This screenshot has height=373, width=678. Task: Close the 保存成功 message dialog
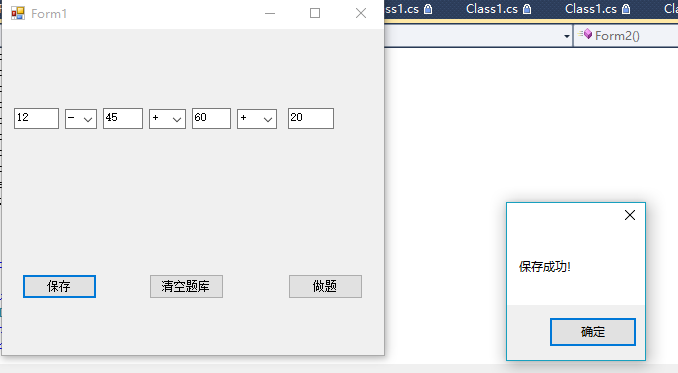click(630, 215)
